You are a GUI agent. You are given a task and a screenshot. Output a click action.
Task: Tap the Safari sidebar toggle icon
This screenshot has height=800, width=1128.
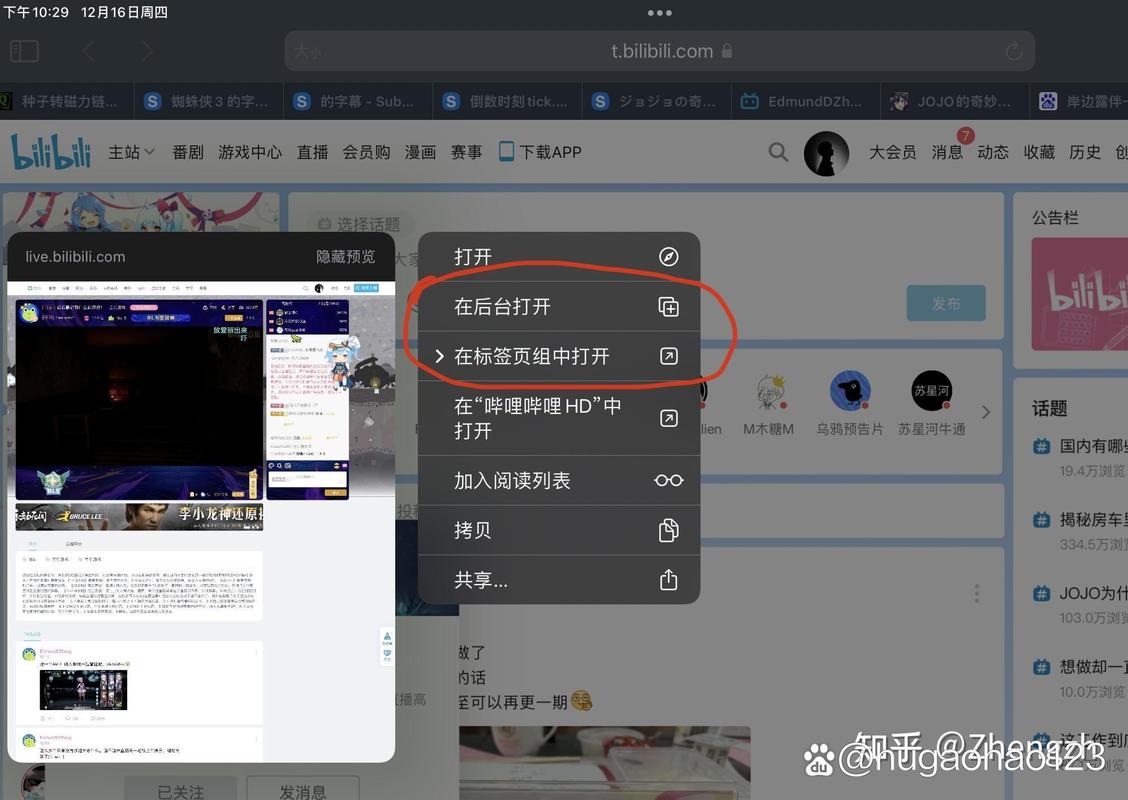(24, 51)
